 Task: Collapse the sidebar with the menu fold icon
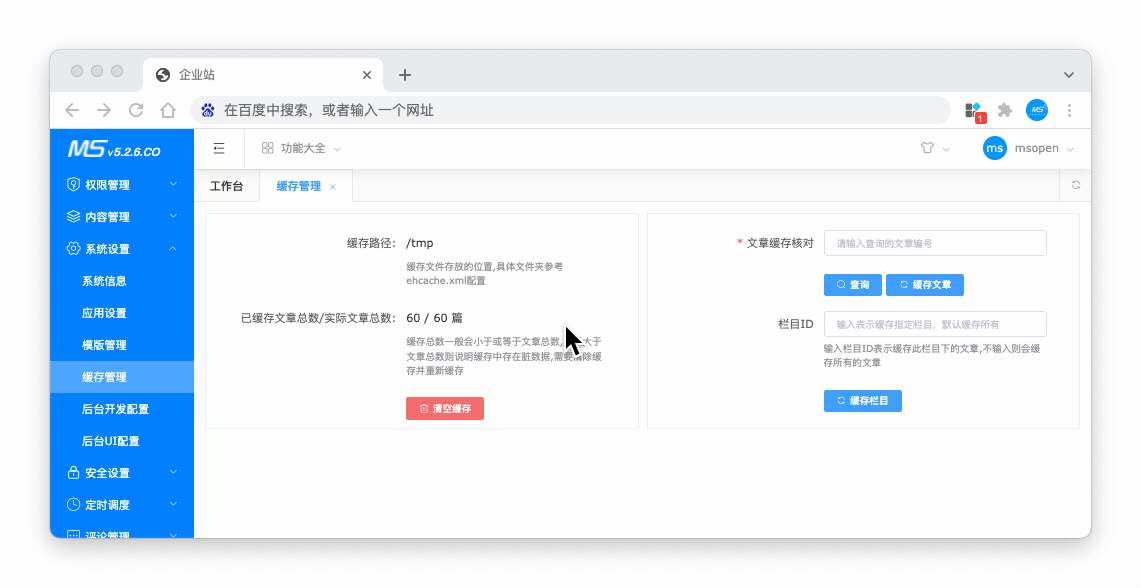tap(219, 148)
